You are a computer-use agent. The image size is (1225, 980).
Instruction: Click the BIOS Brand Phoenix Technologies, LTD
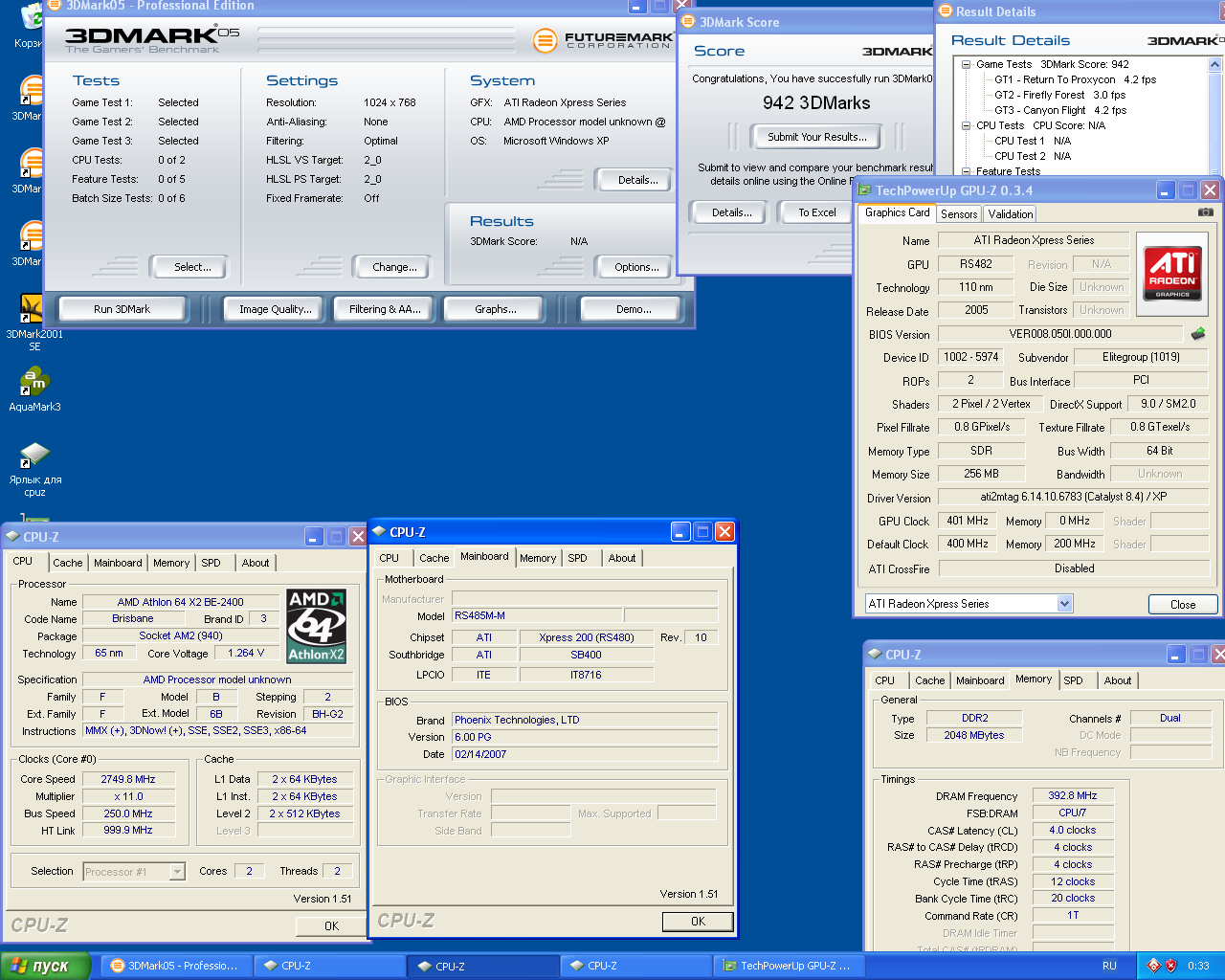[x=585, y=720]
